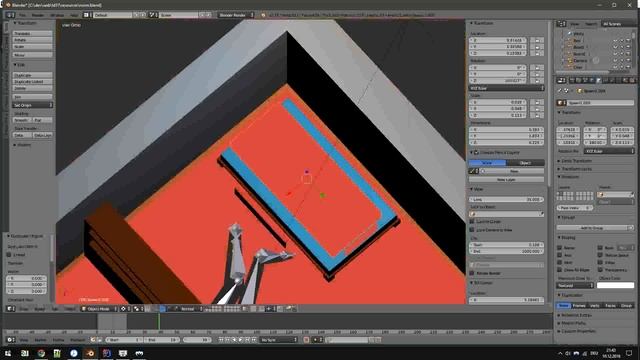This screenshot has height=360, width=640.
Task: Open the Set Origin dropdown
Action: click(x=32, y=105)
